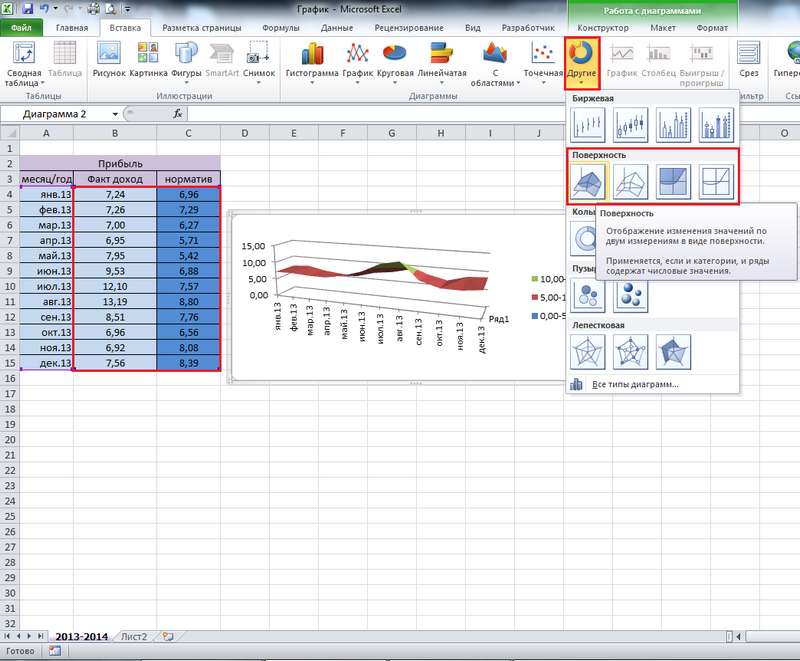Click the Name Box showing Диаграмма 2

[x=56, y=114]
